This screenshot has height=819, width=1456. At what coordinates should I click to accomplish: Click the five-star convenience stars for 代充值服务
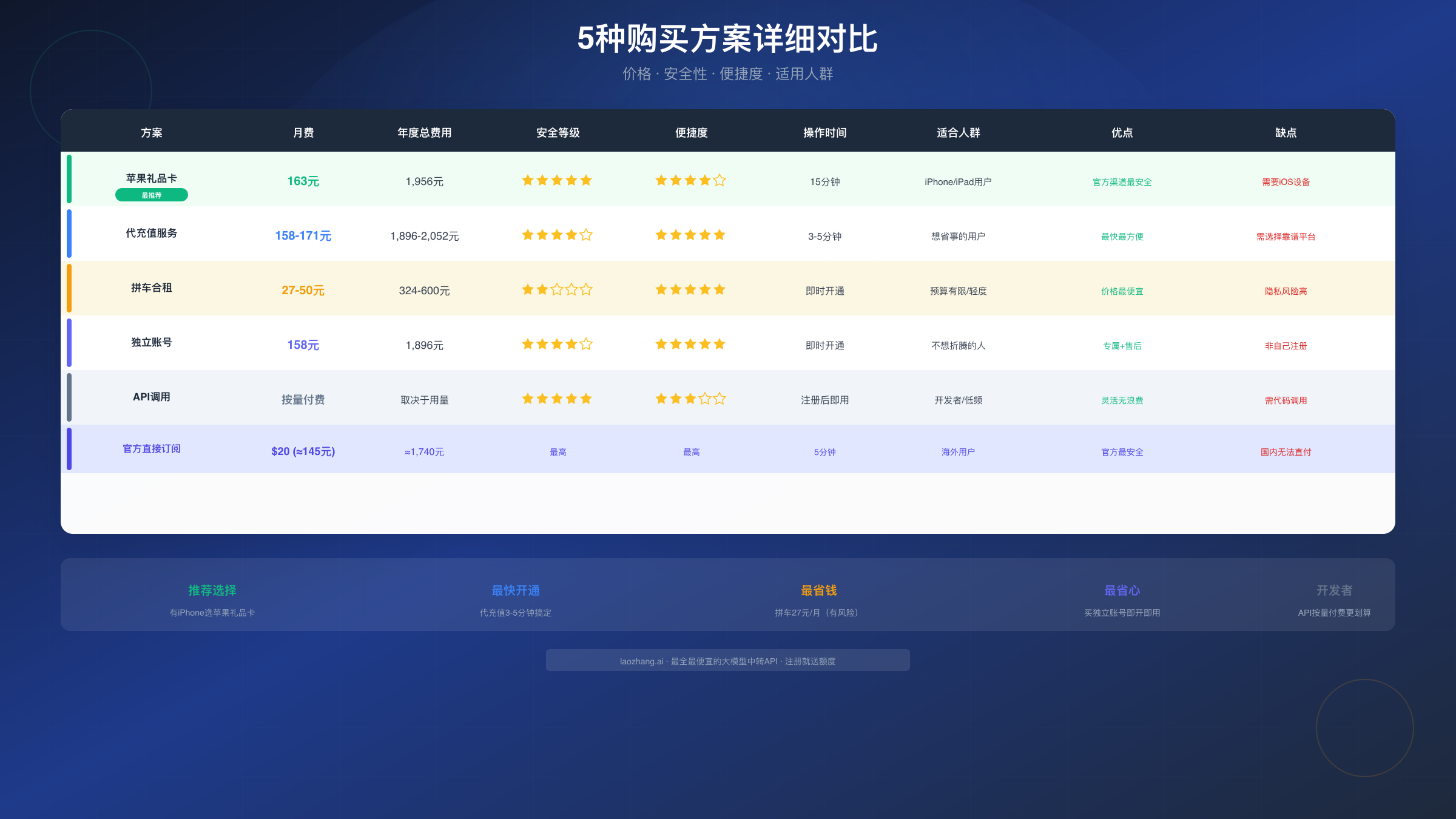[x=690, y=235]
